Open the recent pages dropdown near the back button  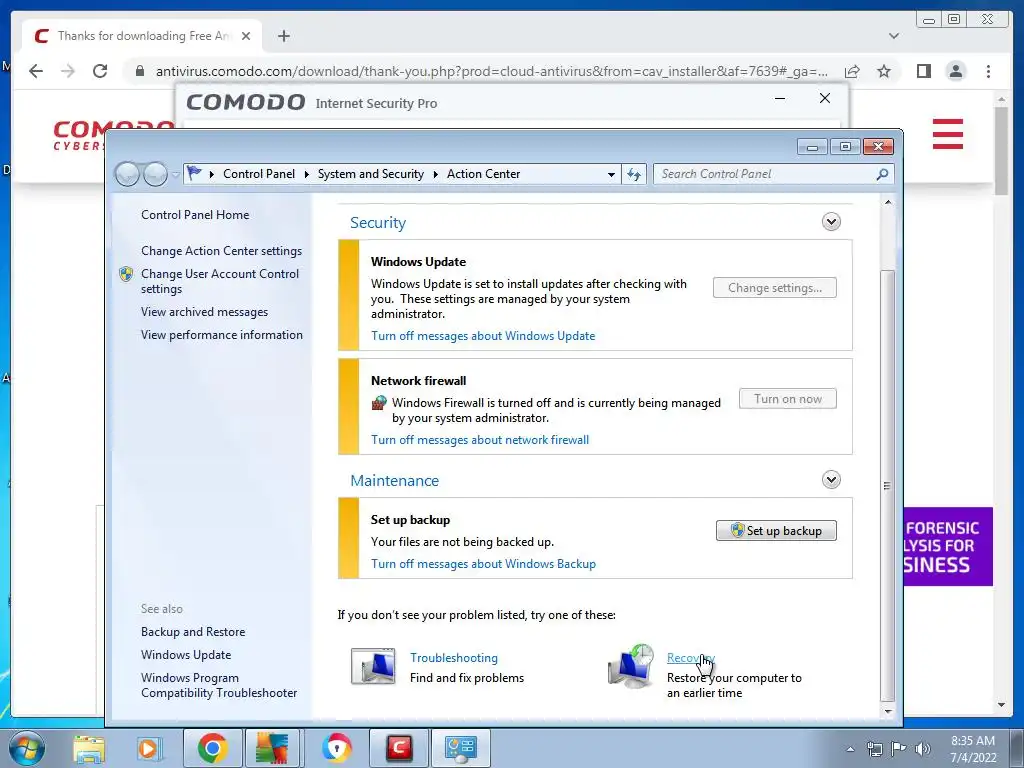point(175,174)
